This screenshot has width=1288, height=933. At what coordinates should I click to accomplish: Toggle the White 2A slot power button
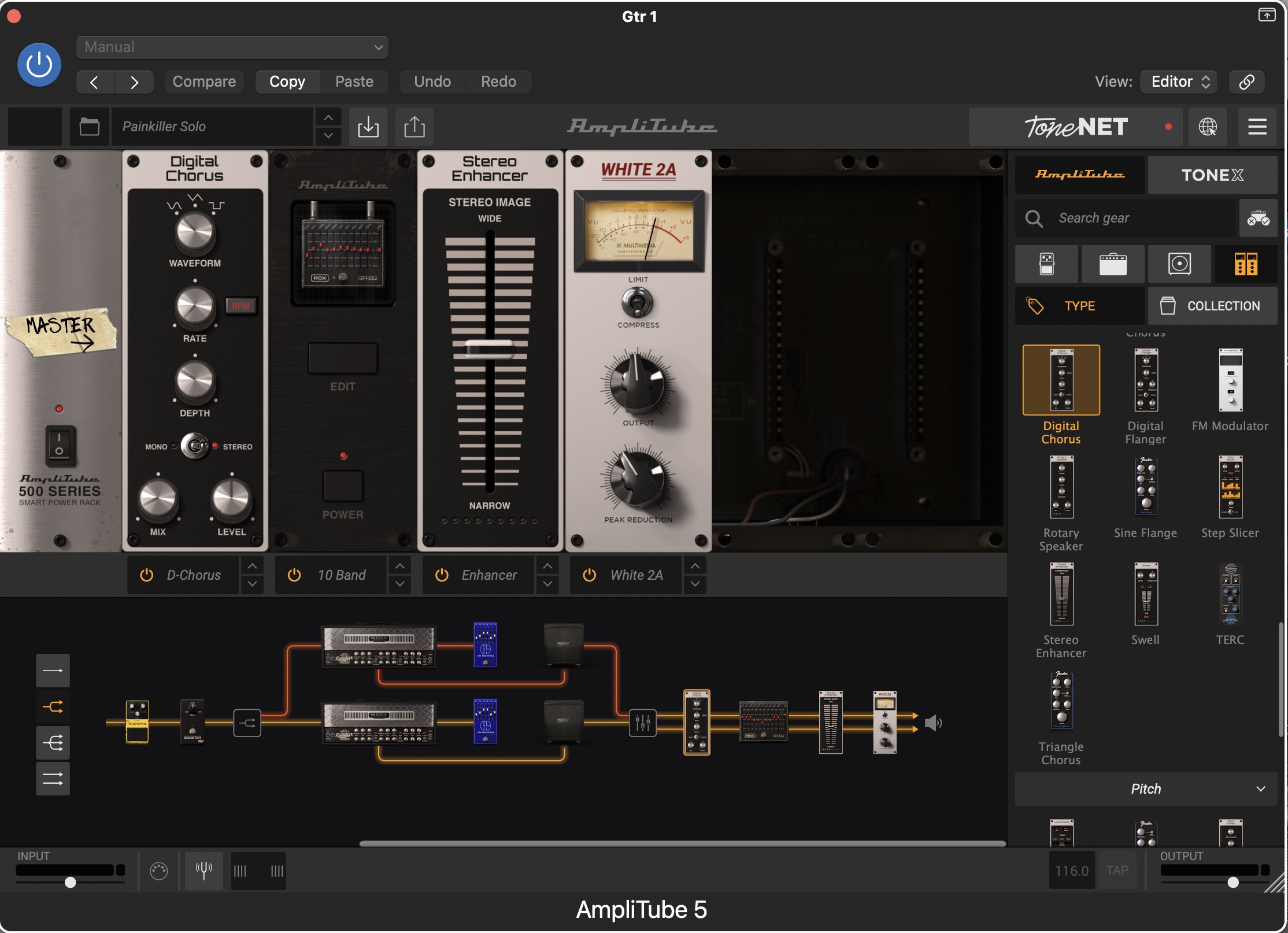590,575
